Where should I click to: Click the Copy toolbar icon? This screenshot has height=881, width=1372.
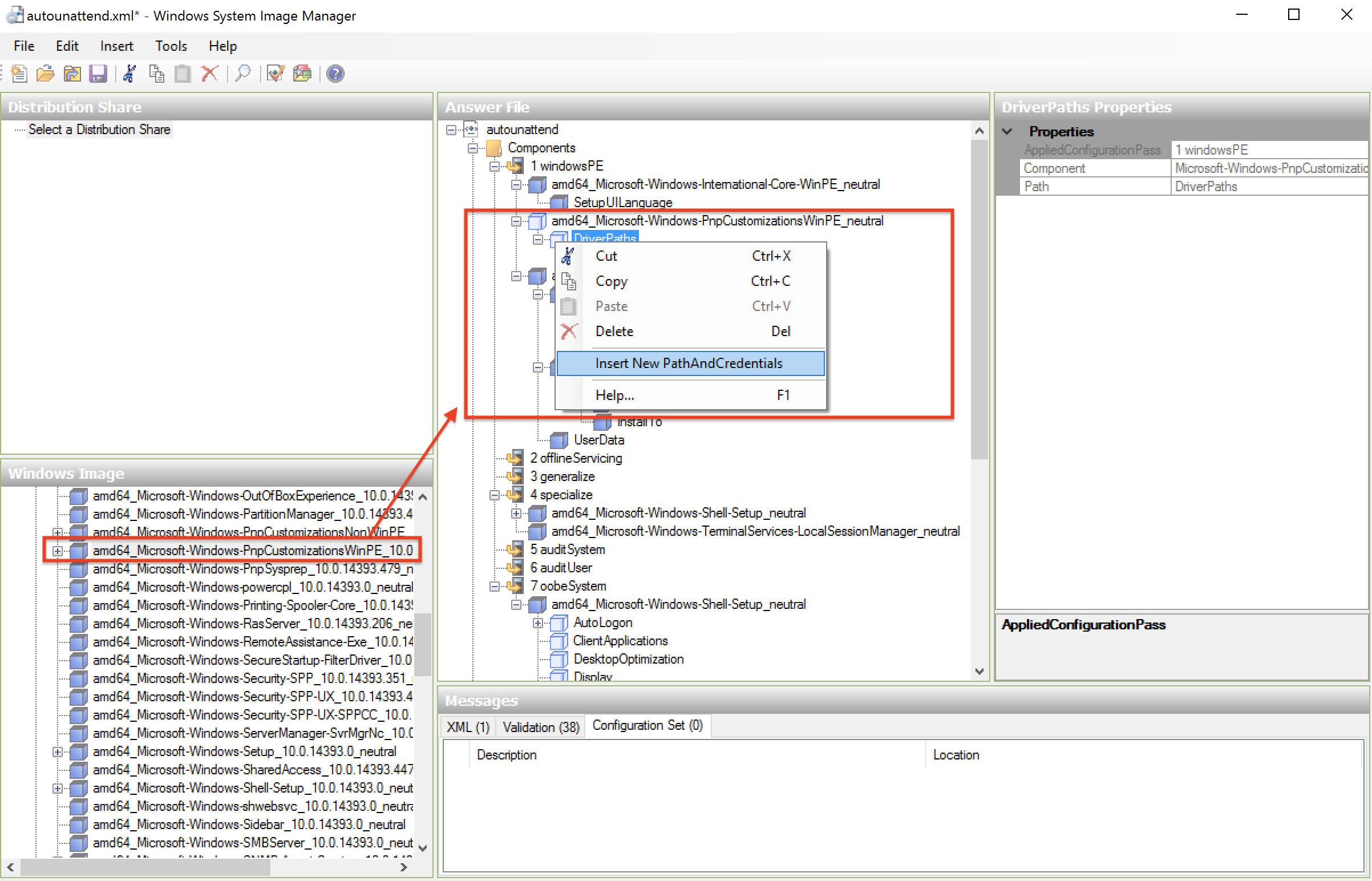[156, 74]
